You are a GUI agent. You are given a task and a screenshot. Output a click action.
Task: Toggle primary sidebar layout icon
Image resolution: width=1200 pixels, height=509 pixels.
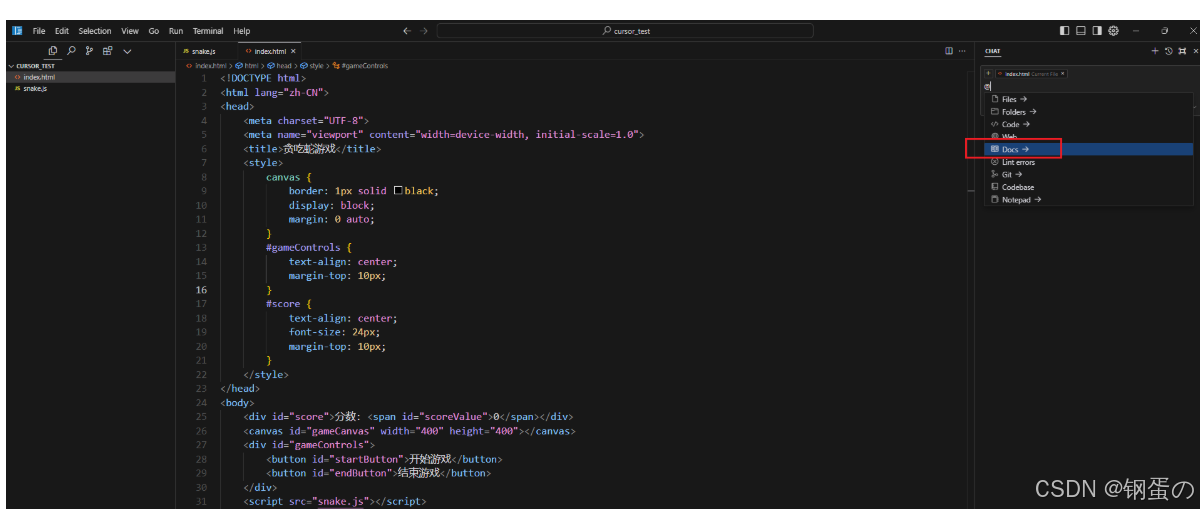point(1064,31)
